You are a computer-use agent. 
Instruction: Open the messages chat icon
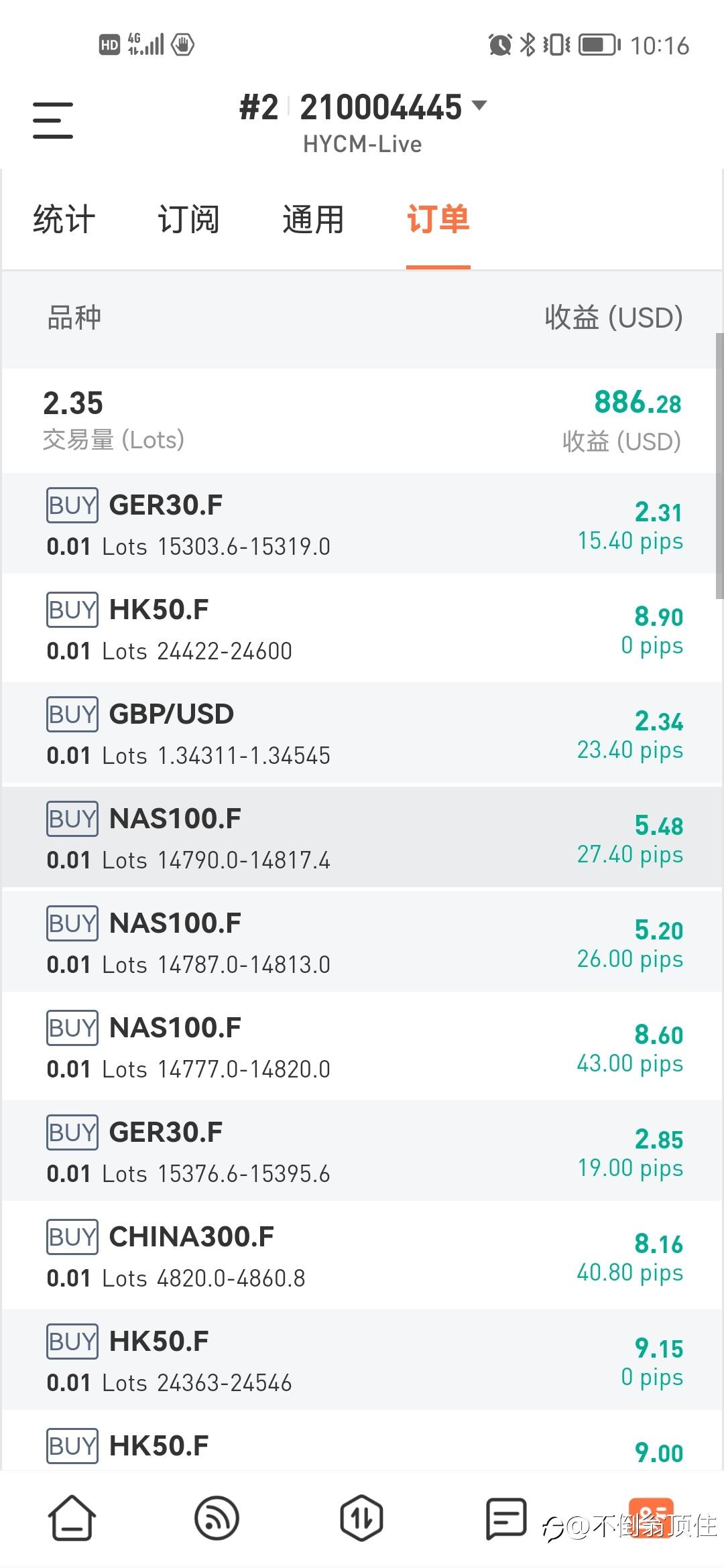click(x=505, y=1518)
